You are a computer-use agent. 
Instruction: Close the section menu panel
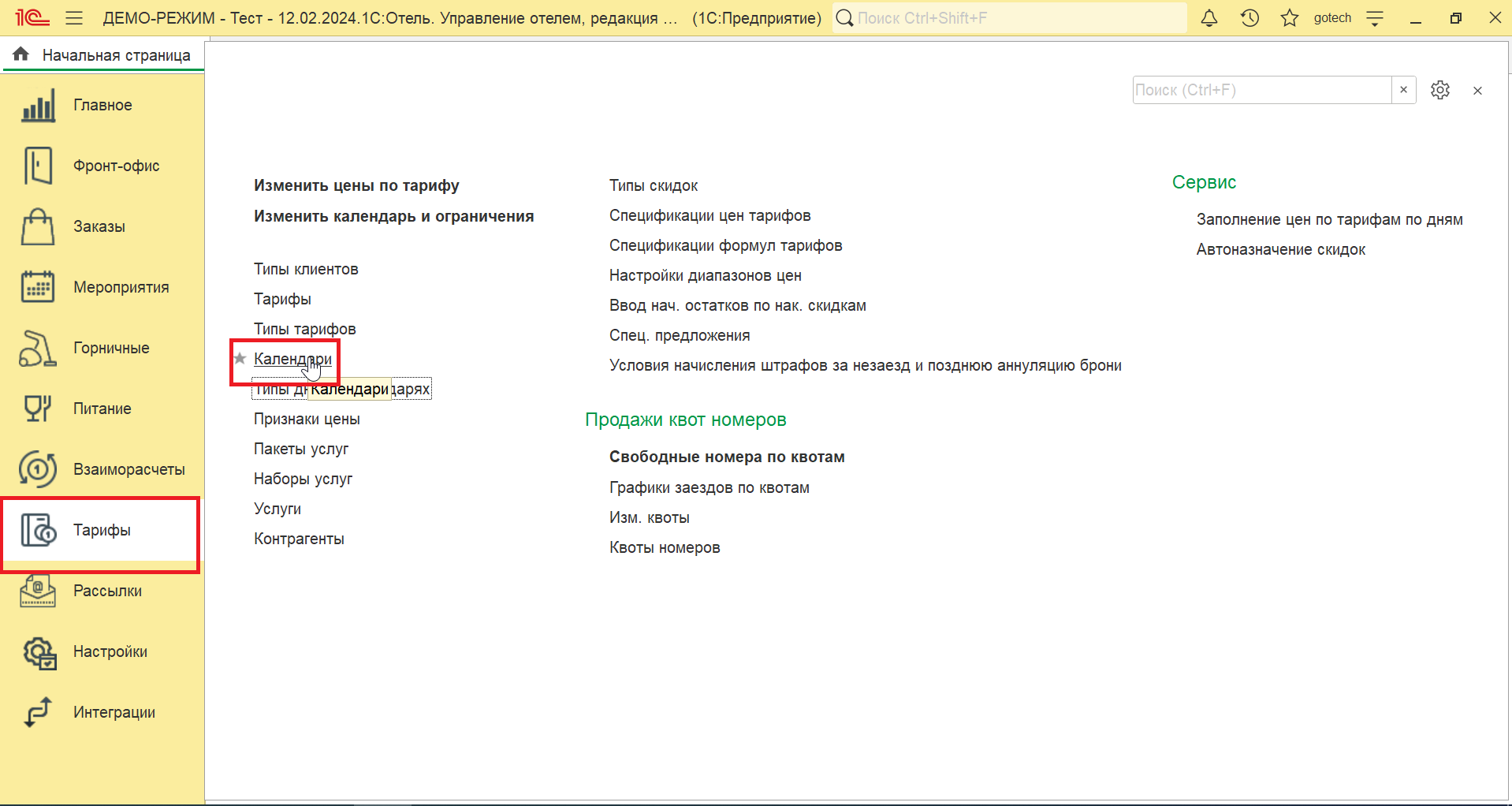coord(1477,91)
